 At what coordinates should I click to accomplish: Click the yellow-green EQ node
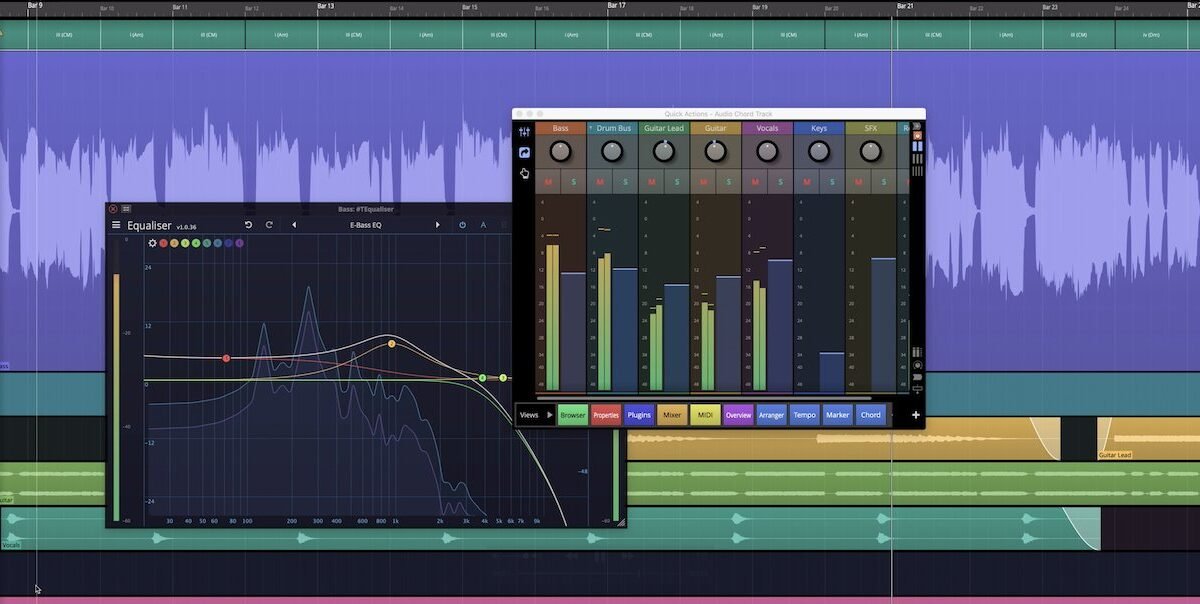[503, 378]
